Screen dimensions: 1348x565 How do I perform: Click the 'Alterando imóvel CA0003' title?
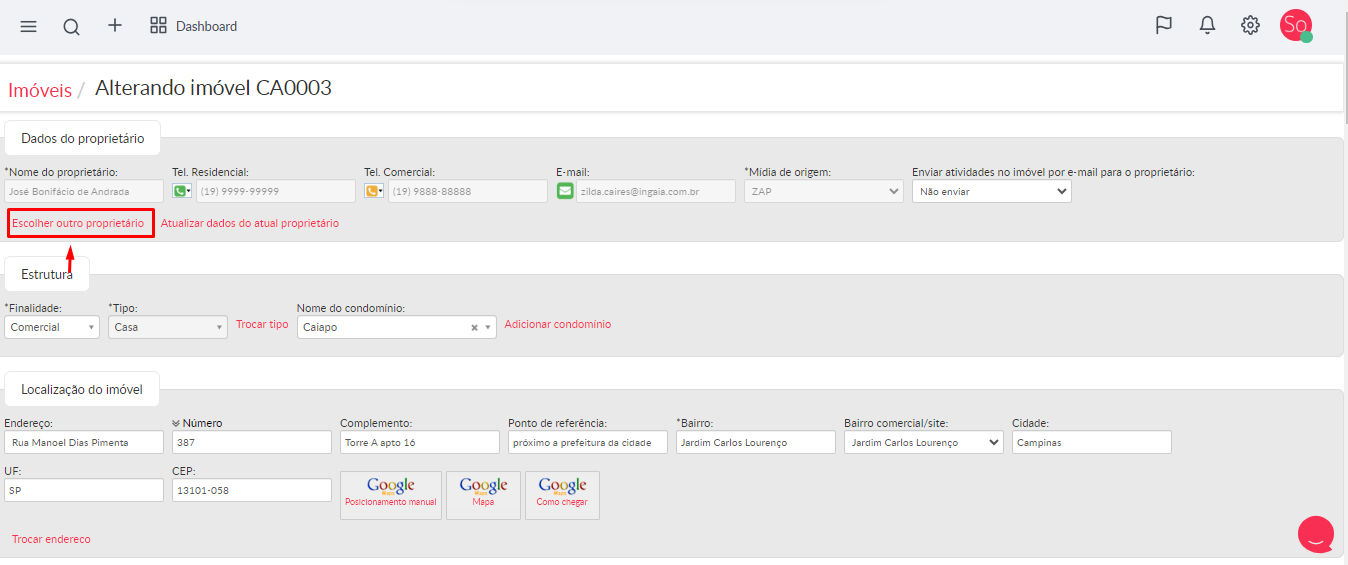point(213,88)
